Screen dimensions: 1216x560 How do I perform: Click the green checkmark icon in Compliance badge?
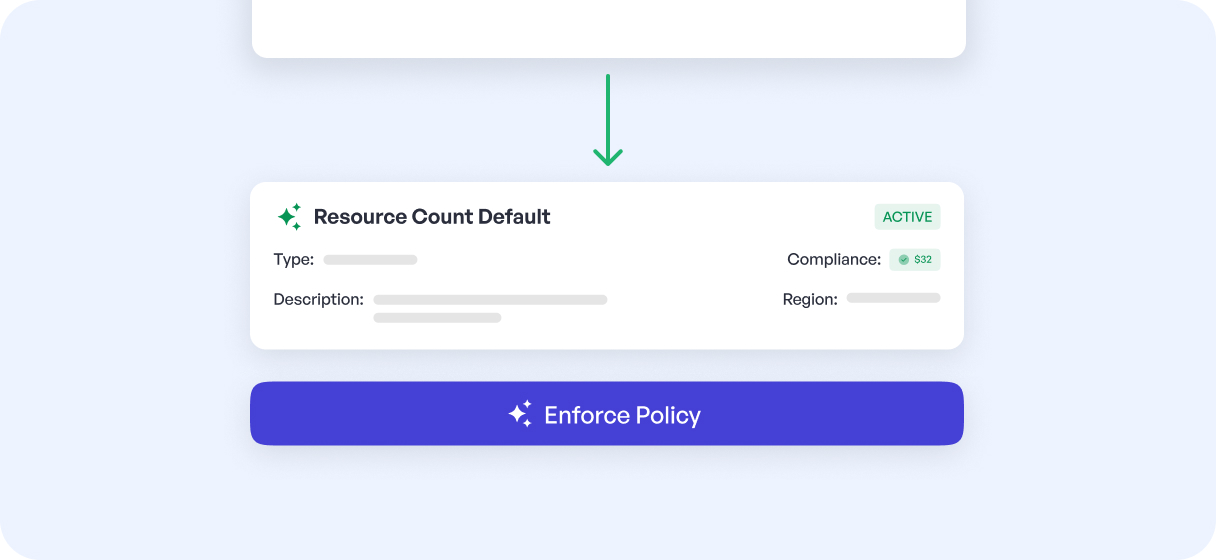(x=904, y=260)
